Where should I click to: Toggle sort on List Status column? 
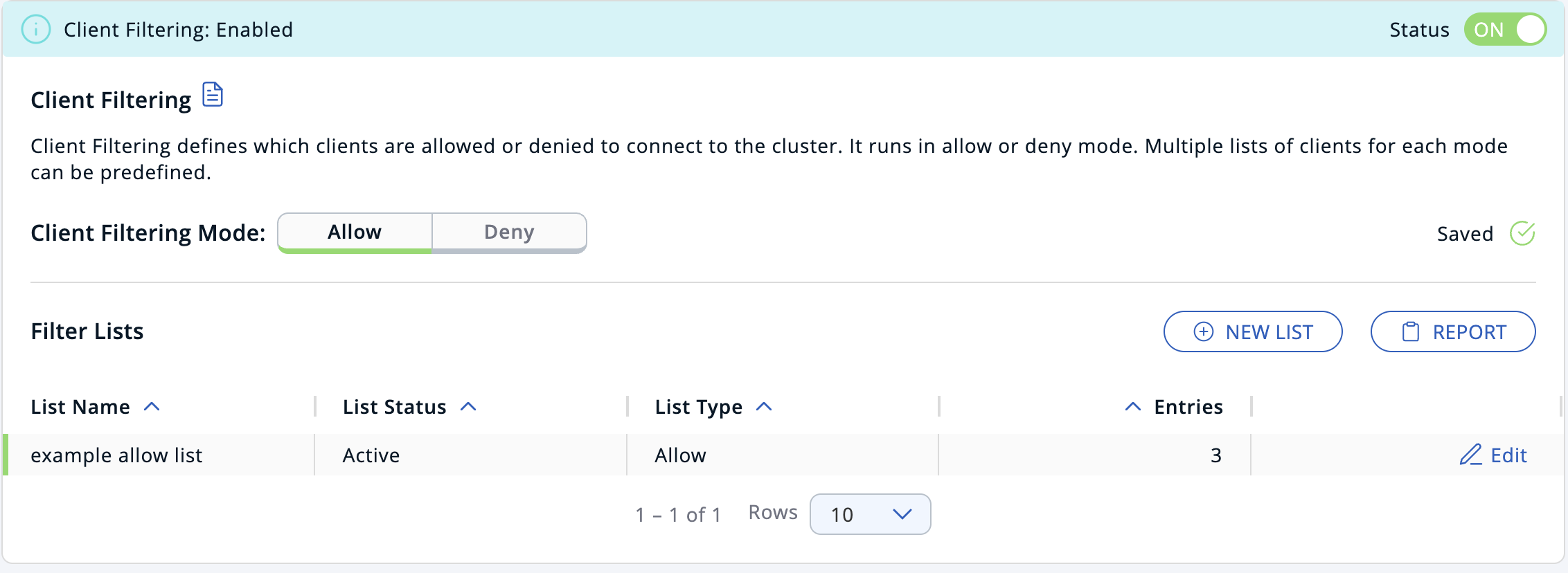point(469,406)
